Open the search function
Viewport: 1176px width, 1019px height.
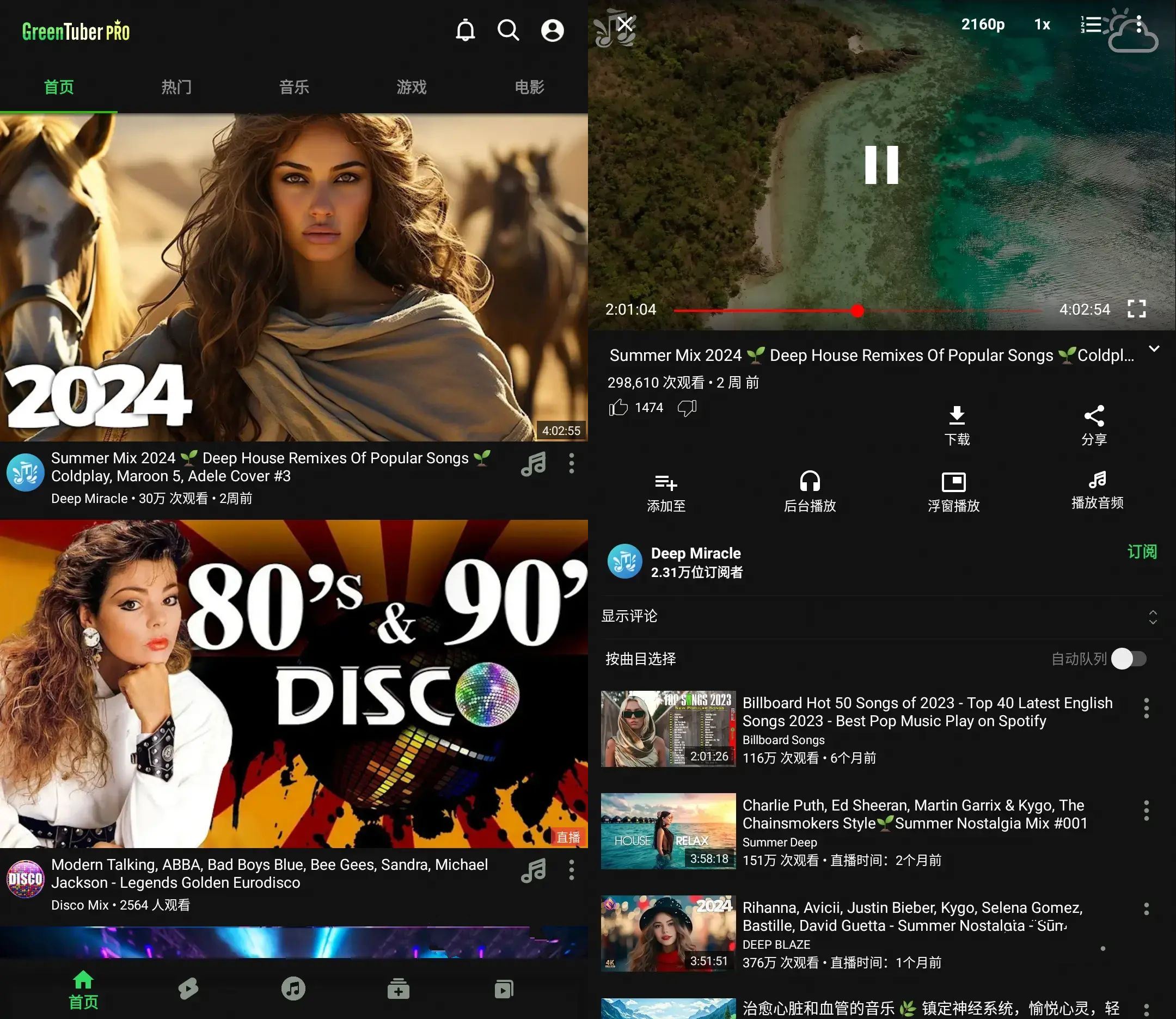pyautogui.click(x=509, y=30)
